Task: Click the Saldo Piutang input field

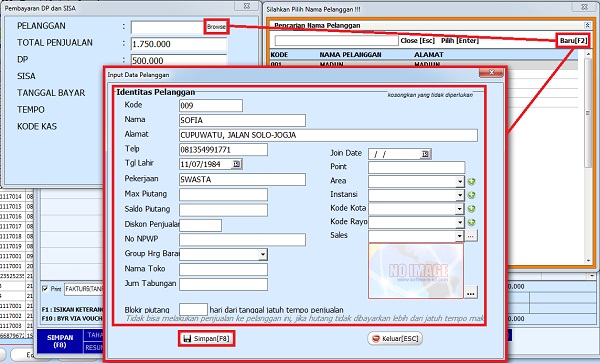Action: tap(223, 210)
